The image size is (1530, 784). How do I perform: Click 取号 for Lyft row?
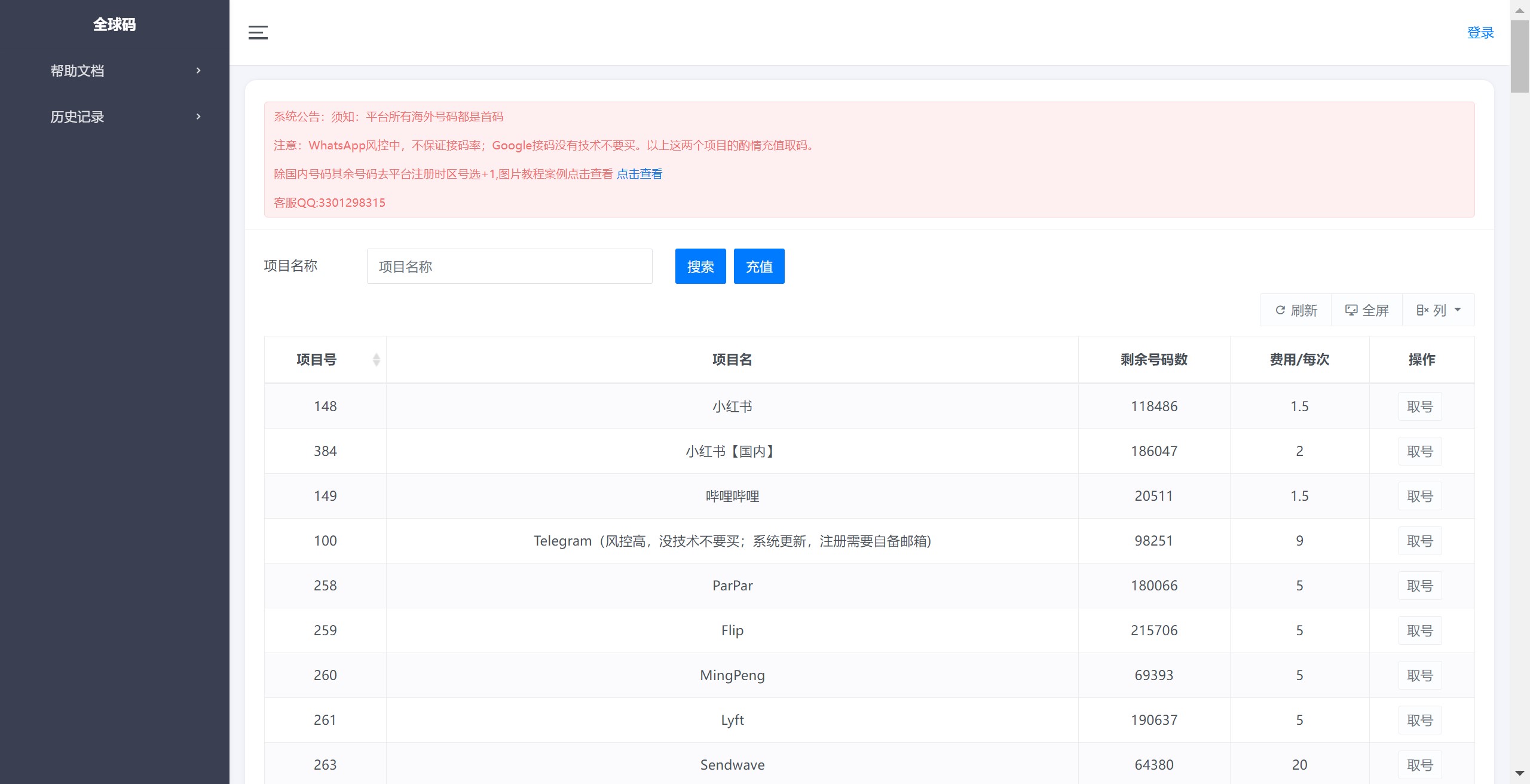1420,720
